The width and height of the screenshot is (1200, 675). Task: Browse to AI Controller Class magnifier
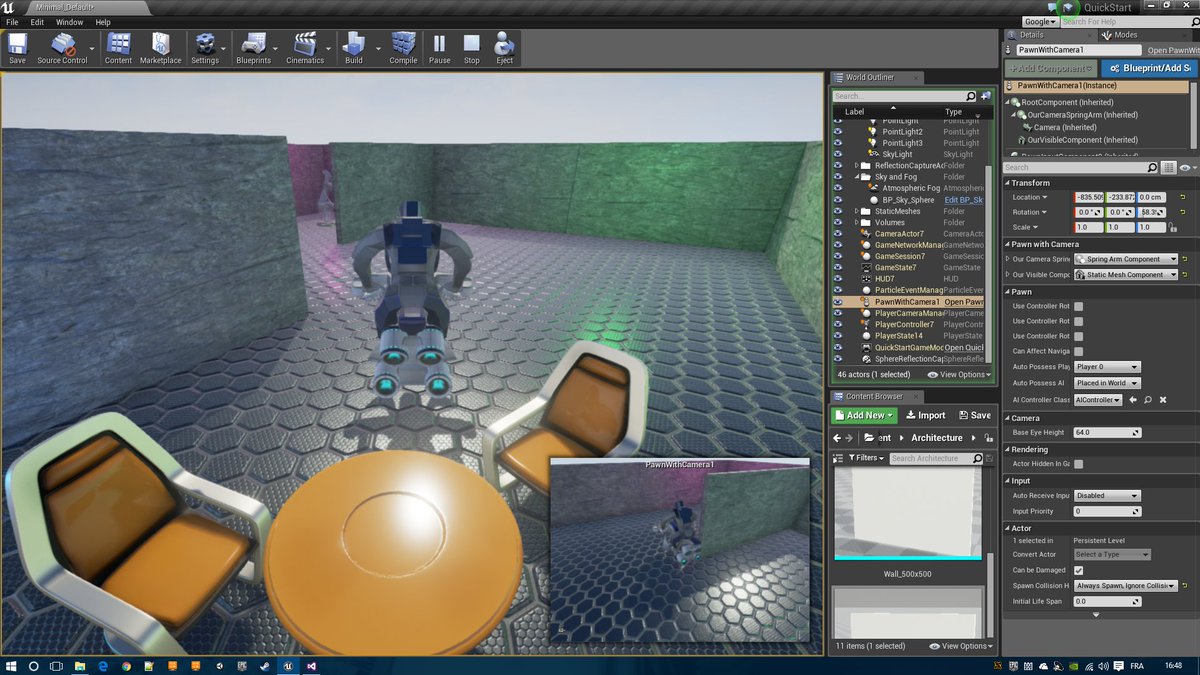(1148, 400)
